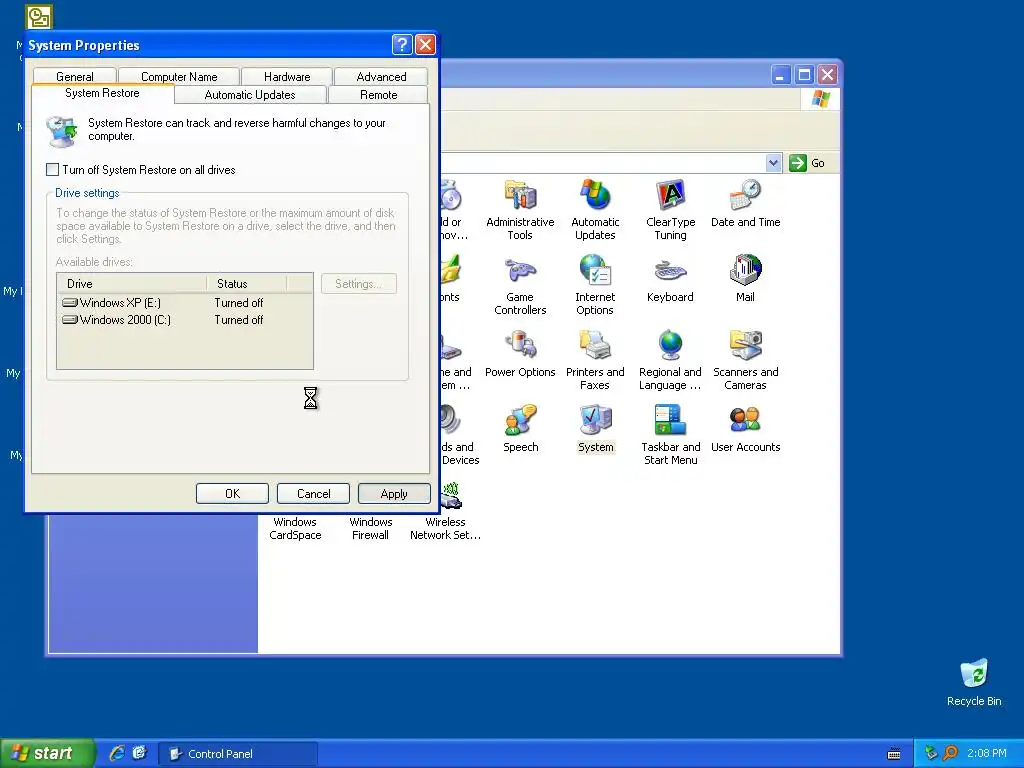Open Scanners and Cameras
The width and height of the screenshot is (1024, 768).
click(x=745, y=360)
